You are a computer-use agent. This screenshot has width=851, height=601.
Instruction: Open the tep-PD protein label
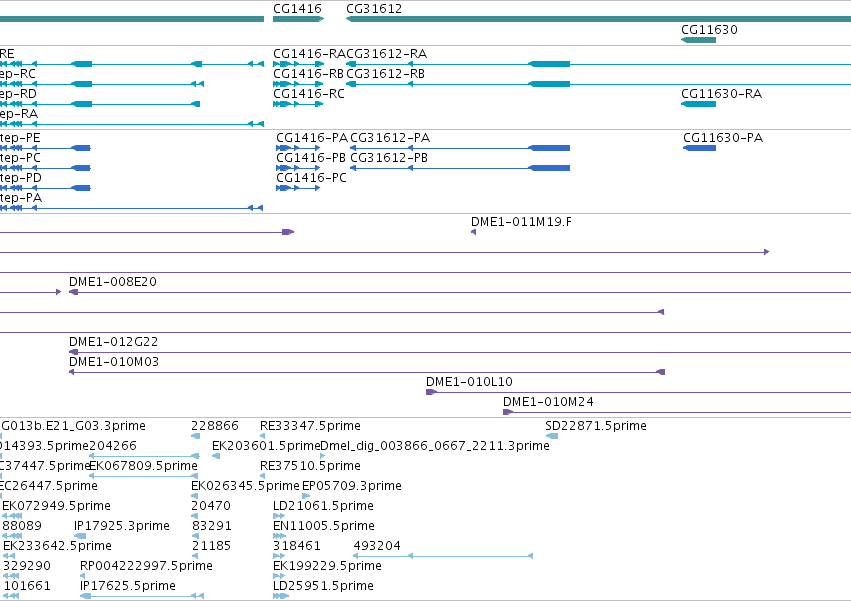point(21,178)
